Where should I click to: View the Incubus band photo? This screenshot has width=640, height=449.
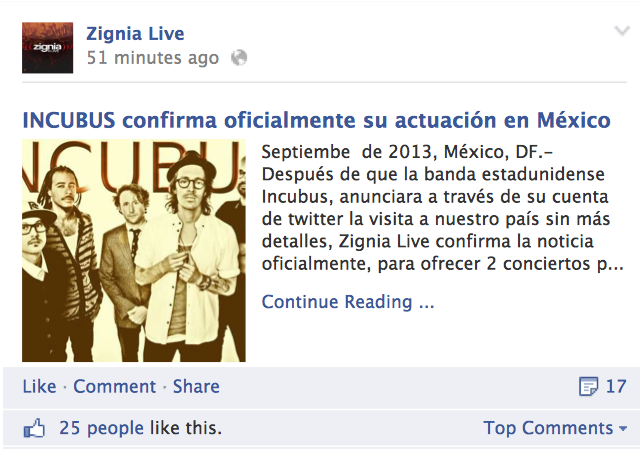(134, 250)
